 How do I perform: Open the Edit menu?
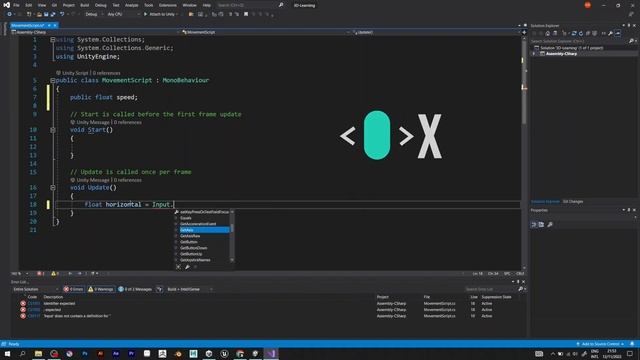coord(29,5)
